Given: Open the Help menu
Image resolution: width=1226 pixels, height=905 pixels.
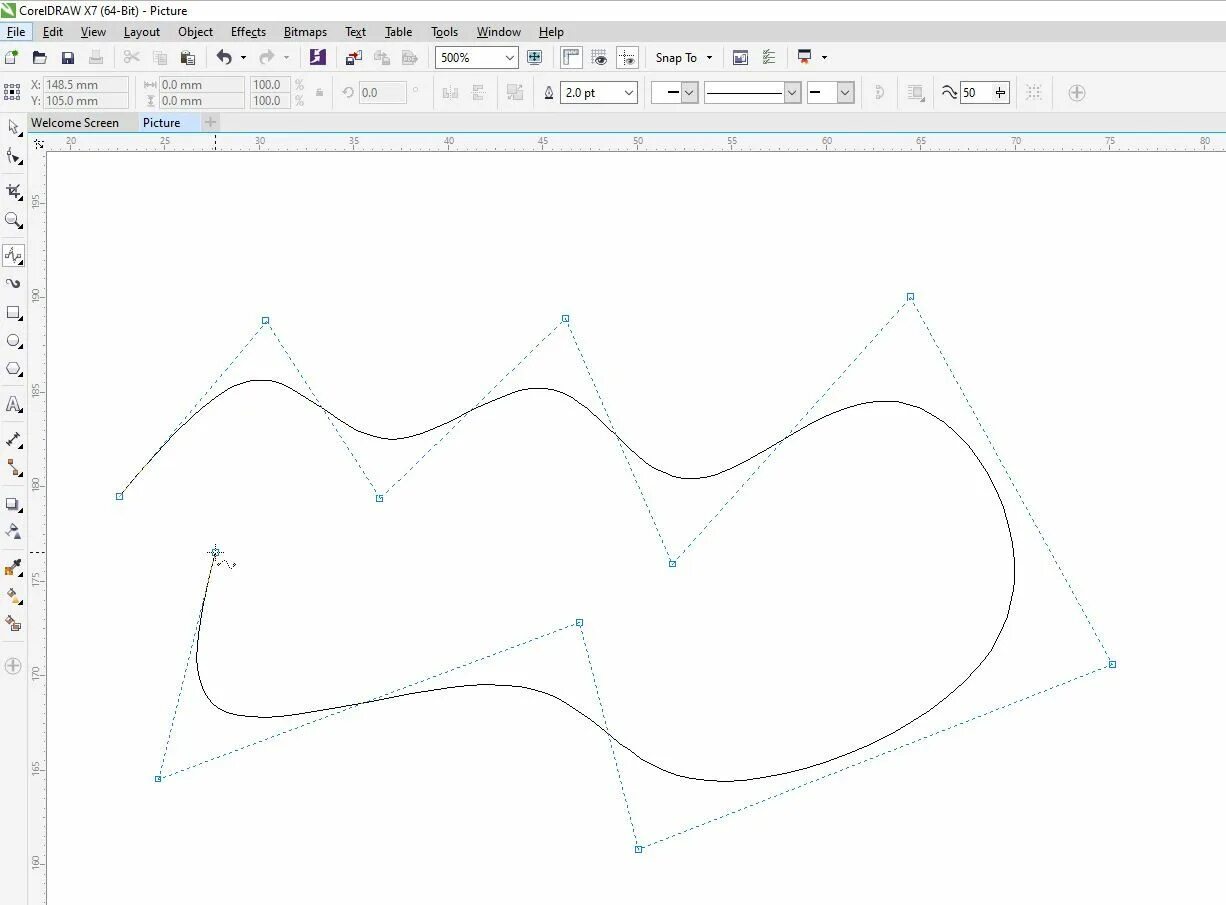Looking at the screenshot, I should [551, 32].
